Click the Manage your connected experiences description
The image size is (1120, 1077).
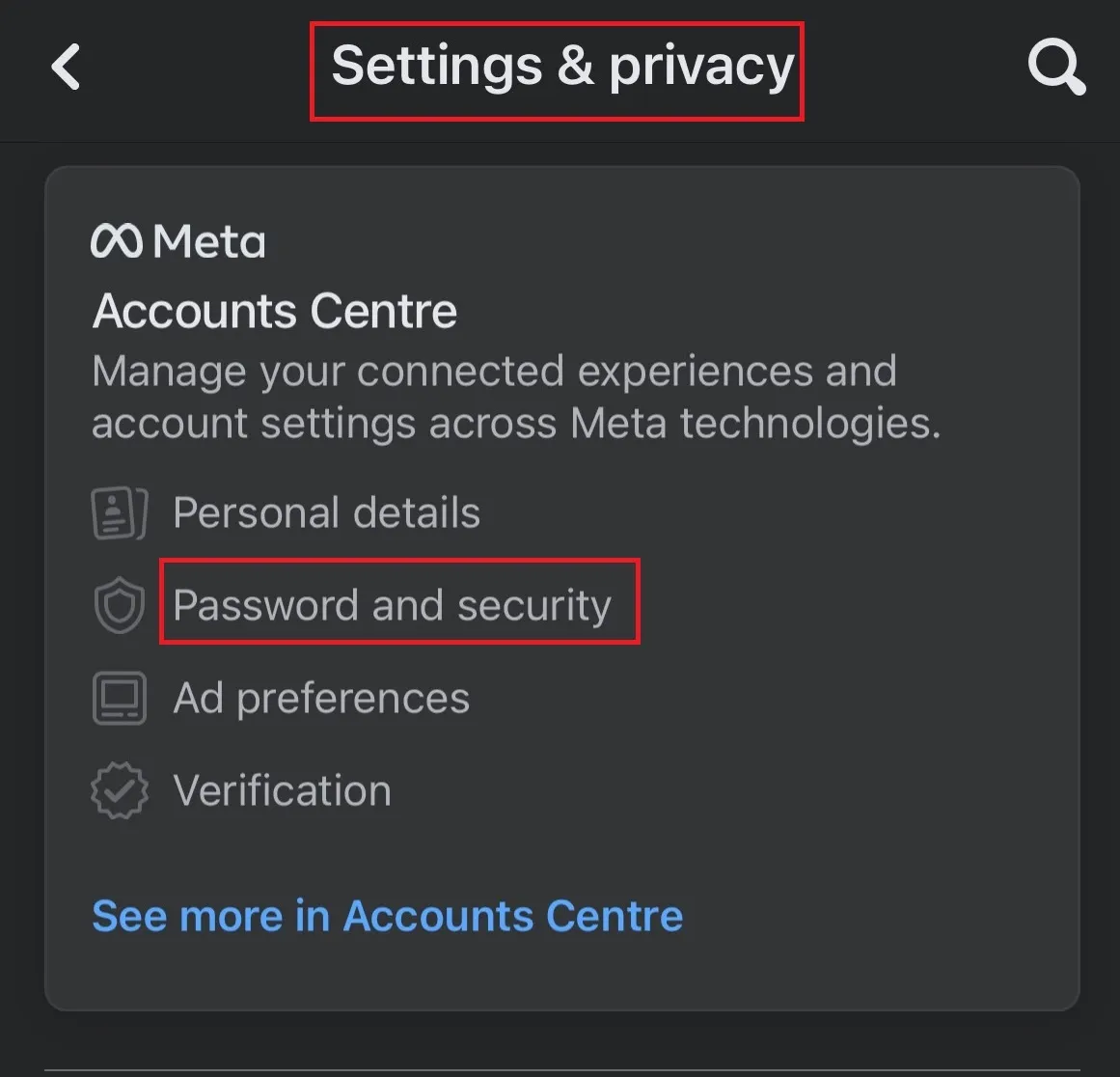pos(494,372)
